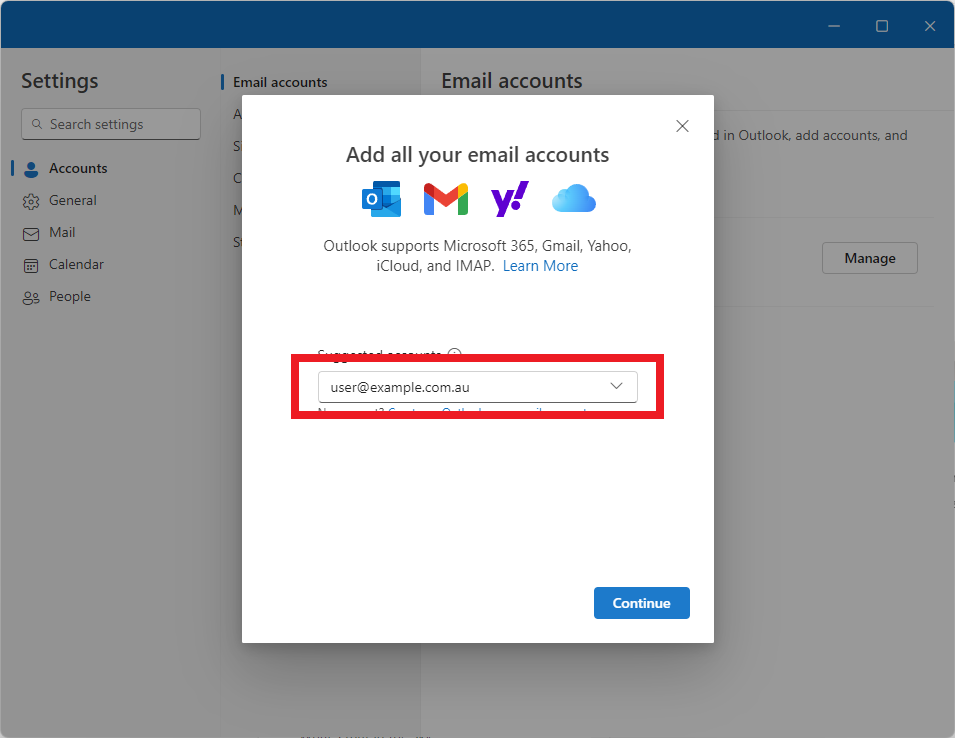
Task: Click the Outlook logo in the dialog
Action: (x=381, y=199)
